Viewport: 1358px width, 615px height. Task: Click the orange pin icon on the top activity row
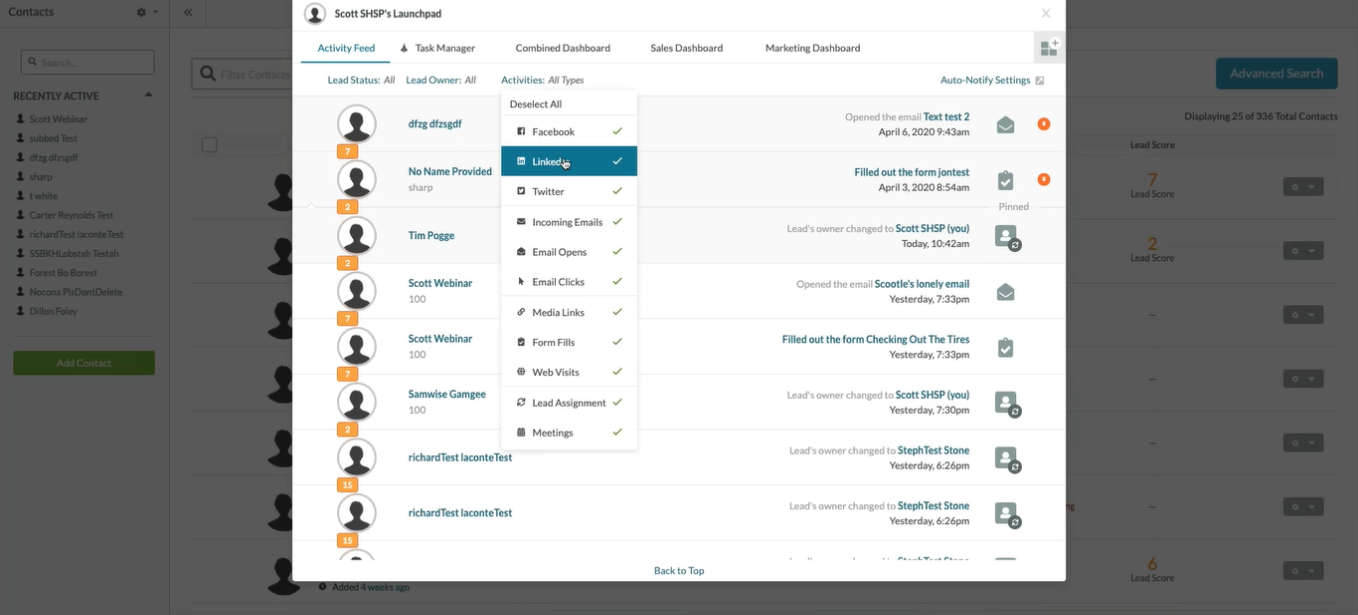(1044, 125)
